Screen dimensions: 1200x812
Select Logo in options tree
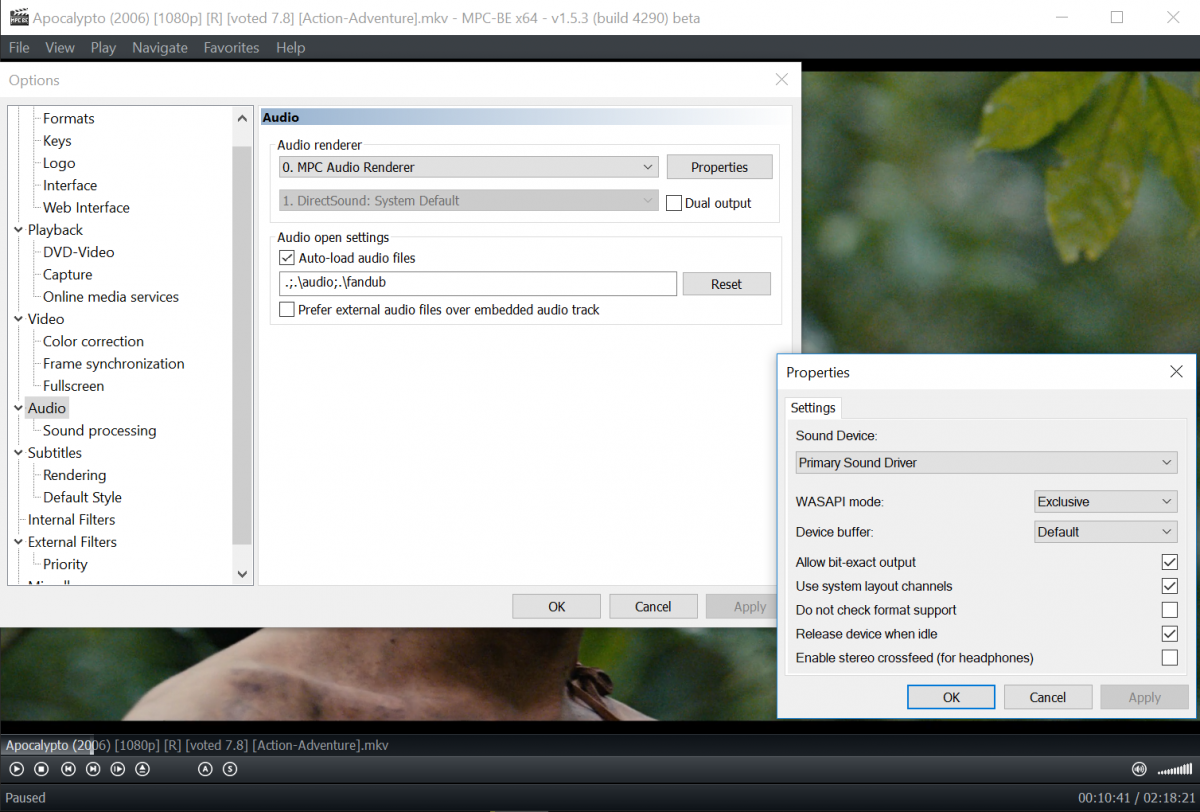point(59,163)
